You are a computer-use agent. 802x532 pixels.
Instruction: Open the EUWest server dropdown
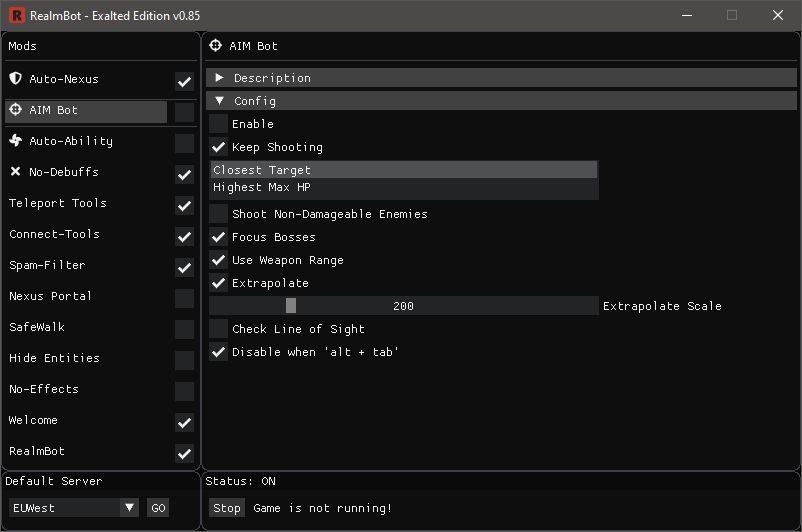point(74,507)
